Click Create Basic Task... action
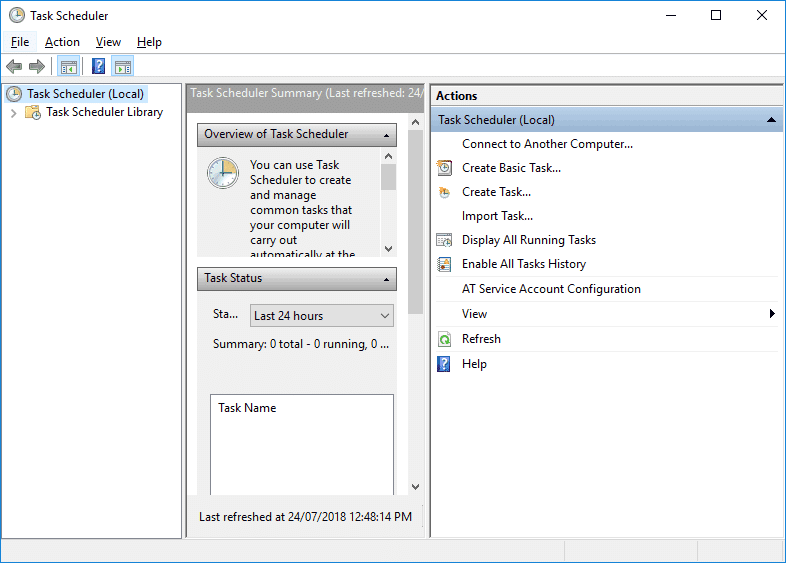786x563 pixels. 511,168
